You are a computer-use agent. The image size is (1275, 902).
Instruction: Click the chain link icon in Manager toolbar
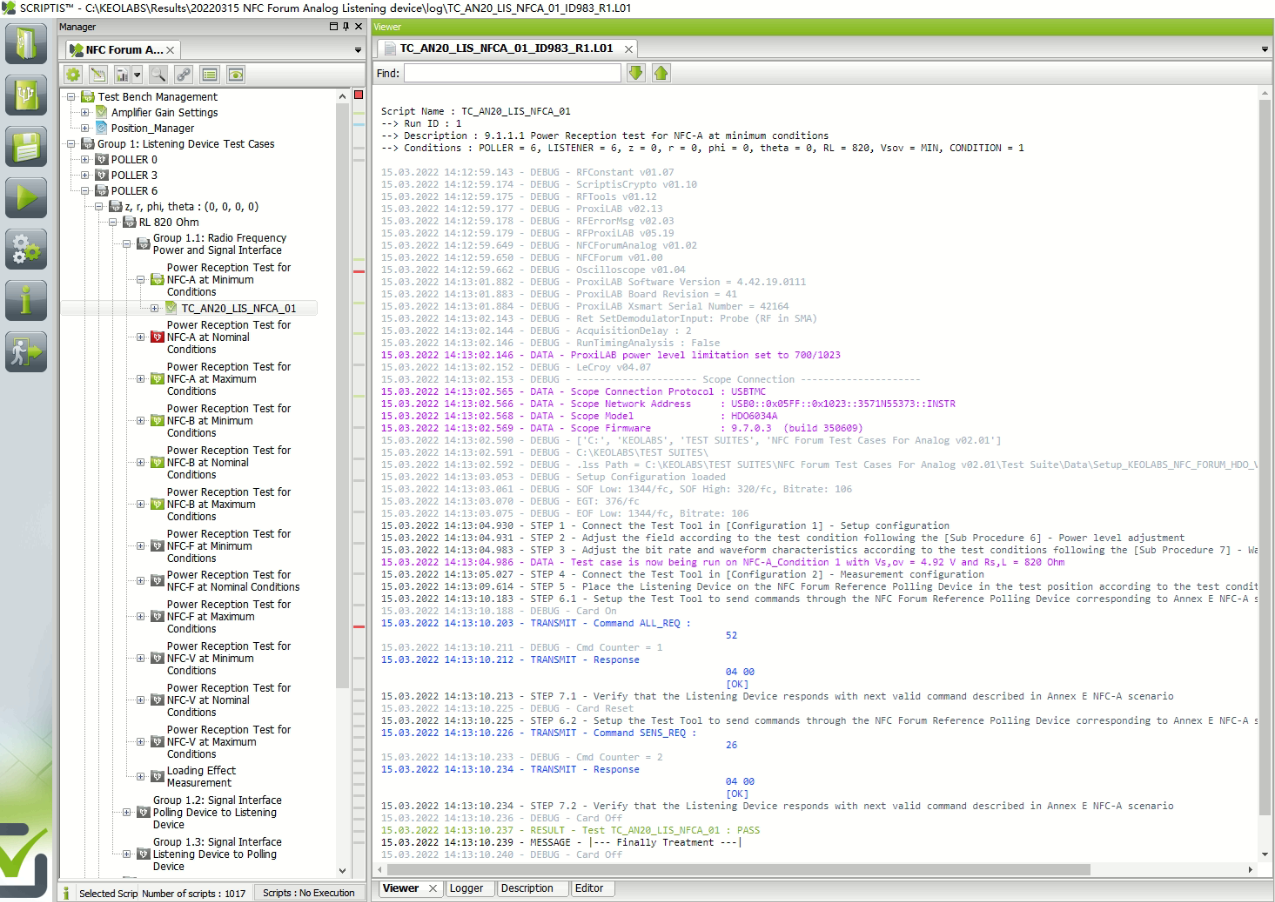pyautogui.click(x=184, y=74)
